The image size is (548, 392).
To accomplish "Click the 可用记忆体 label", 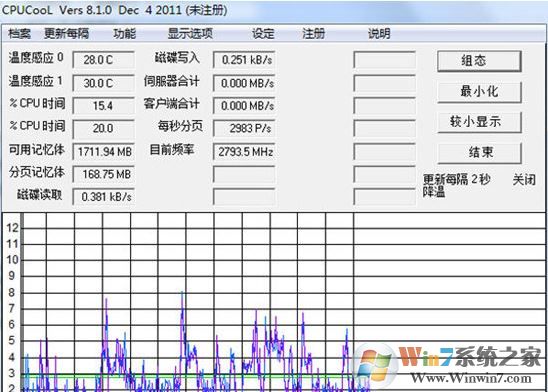I will [37, 150].
